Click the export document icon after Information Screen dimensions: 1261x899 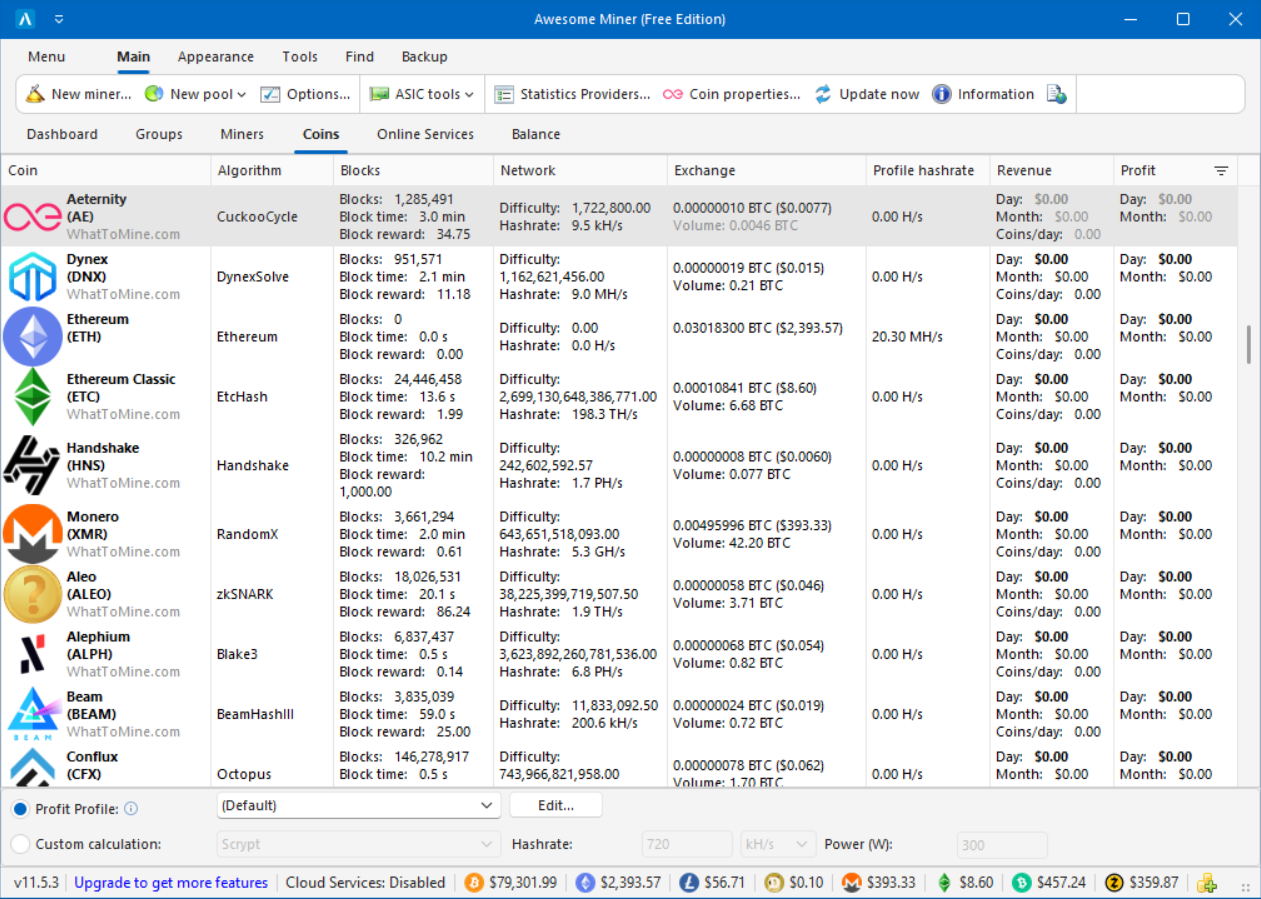1056,94
